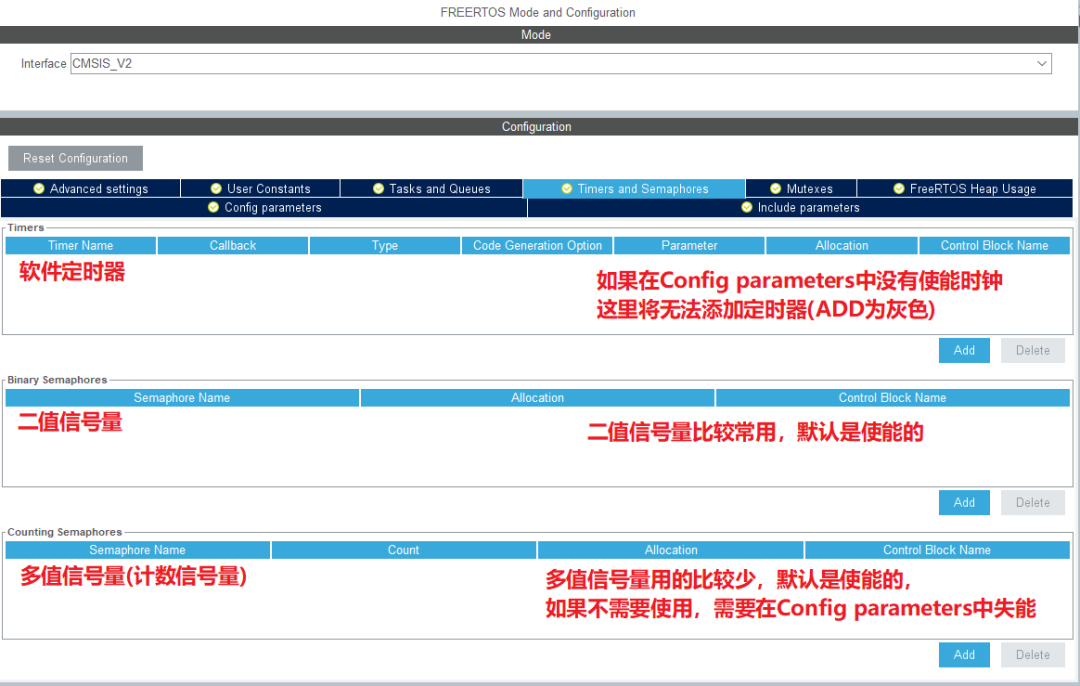1080x686 pixels.
Task: Click the Parameter column header
Action: 689,245
